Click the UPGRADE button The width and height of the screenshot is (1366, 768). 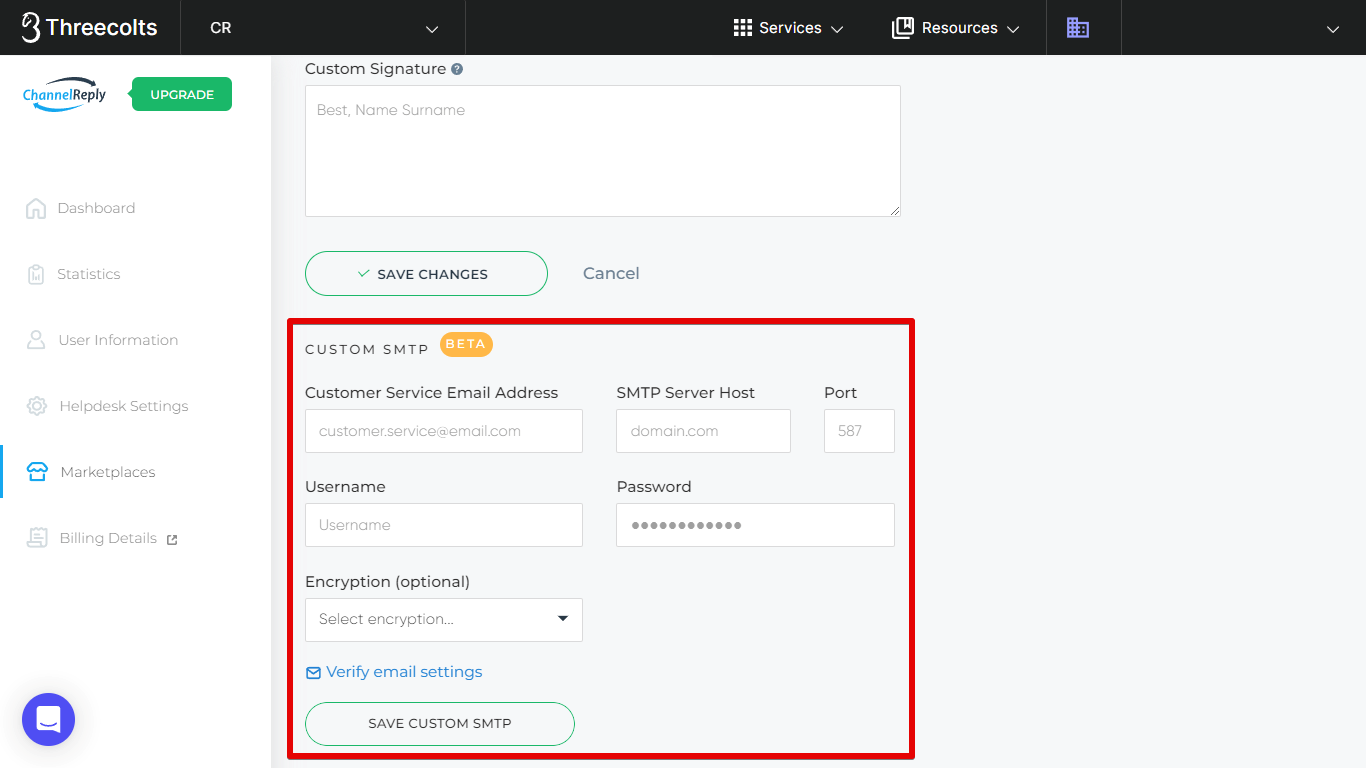(x=182, y=94)
